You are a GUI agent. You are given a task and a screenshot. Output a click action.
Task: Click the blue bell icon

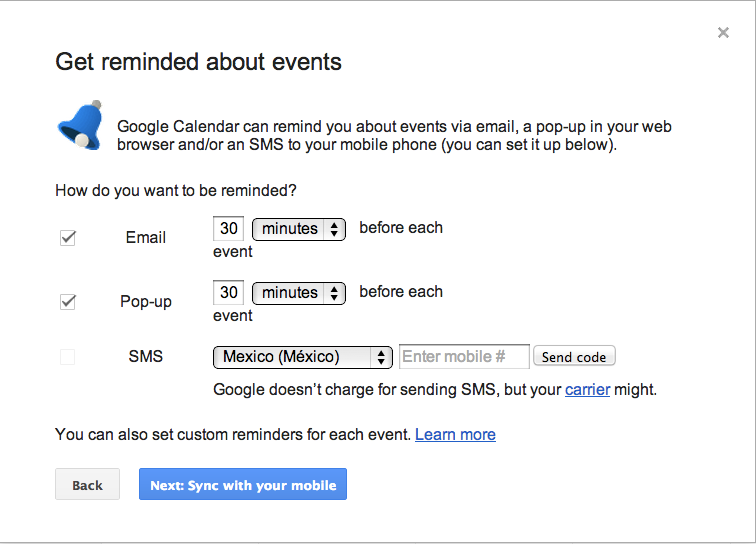tap(82, 127)
